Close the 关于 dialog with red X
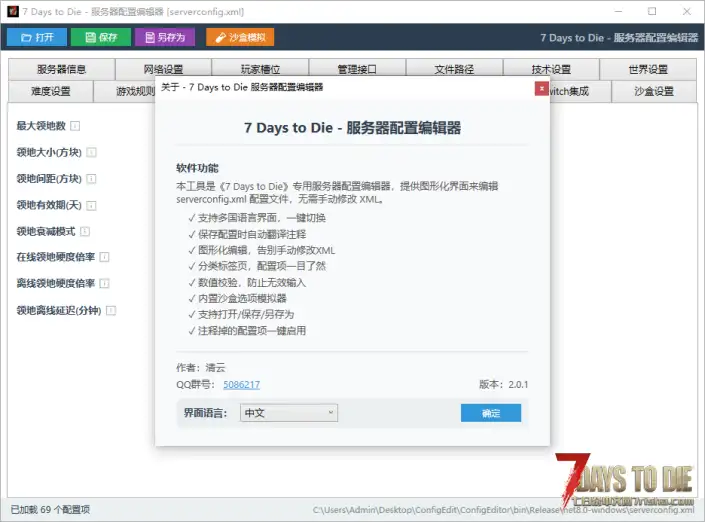The image size is (705, 522). (x=541, y=89)
